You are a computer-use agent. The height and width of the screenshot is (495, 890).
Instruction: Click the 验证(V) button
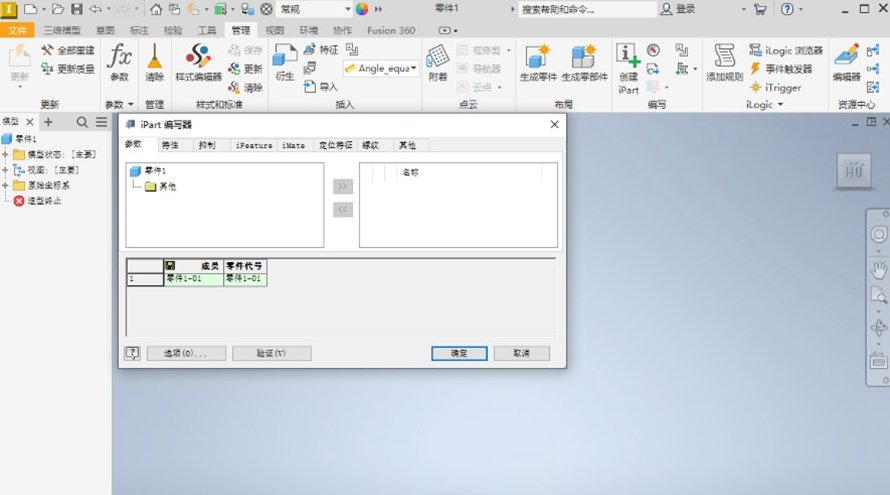point(272,353)
